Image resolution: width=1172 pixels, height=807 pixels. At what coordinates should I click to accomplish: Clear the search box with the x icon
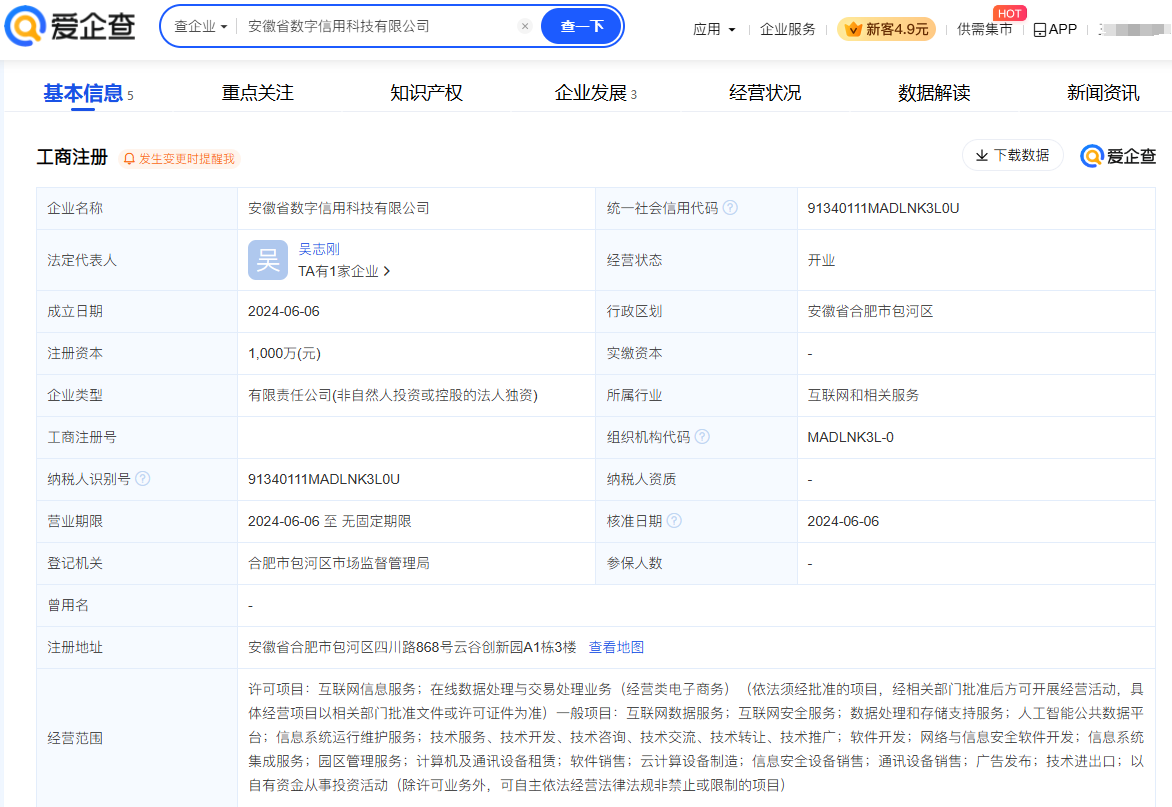click(x=525, y=26)
